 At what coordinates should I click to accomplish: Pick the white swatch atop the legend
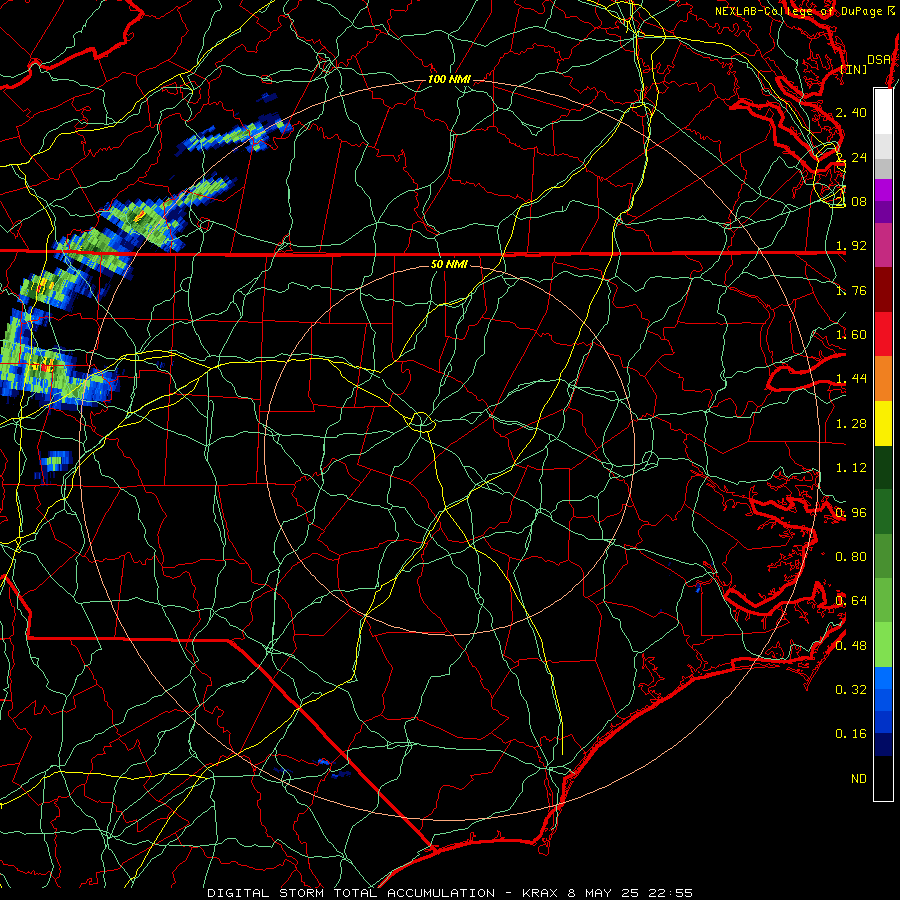point(883,112)
